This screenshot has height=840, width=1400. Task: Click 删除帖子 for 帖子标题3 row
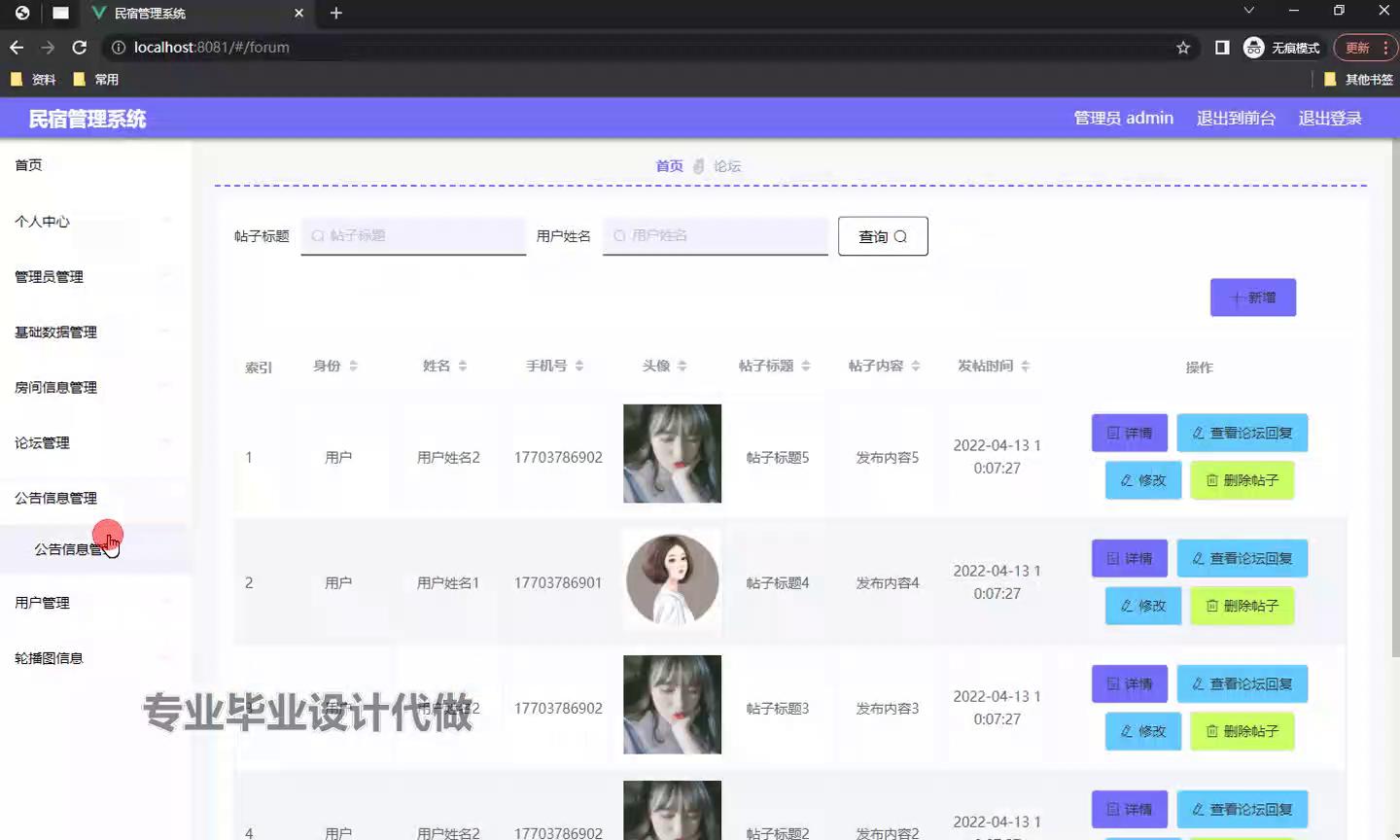click(x=1242, y=731)
